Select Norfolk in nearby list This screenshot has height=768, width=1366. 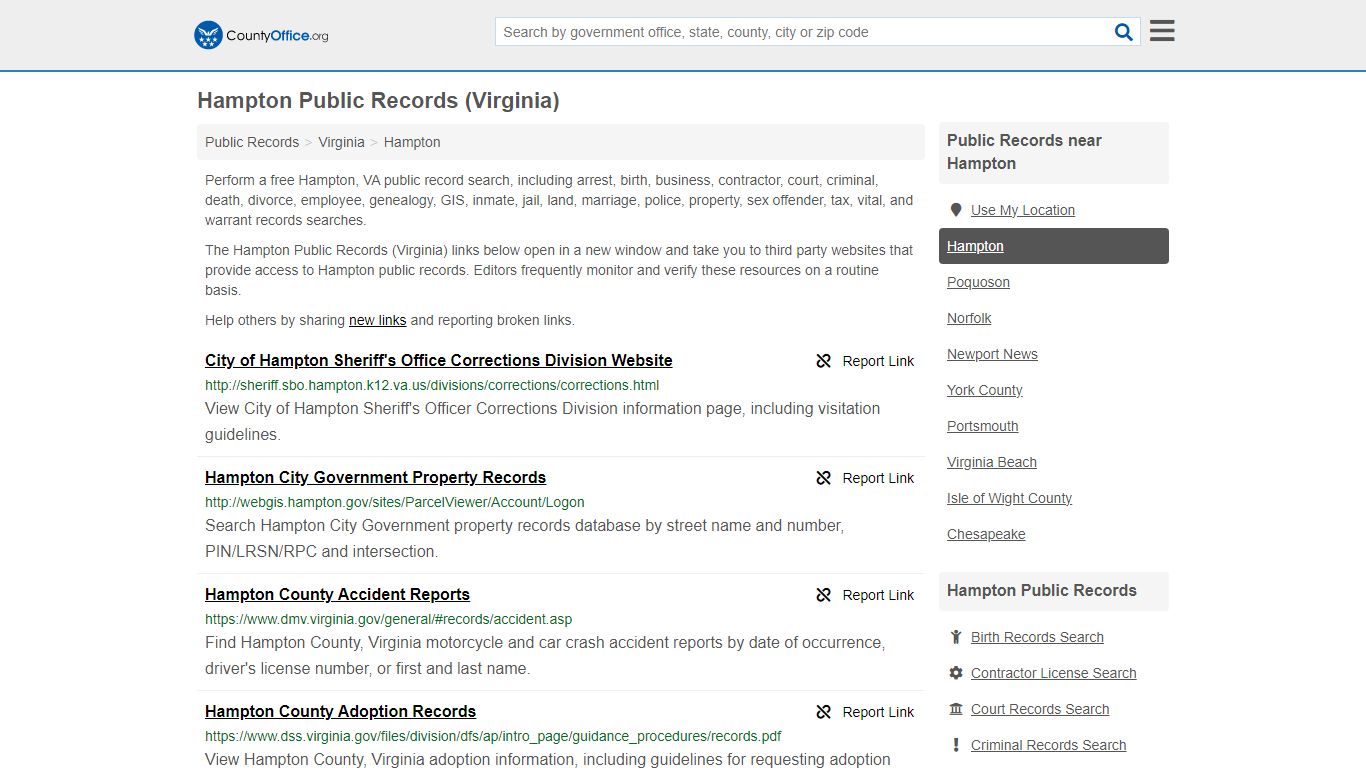coord(969,318)
